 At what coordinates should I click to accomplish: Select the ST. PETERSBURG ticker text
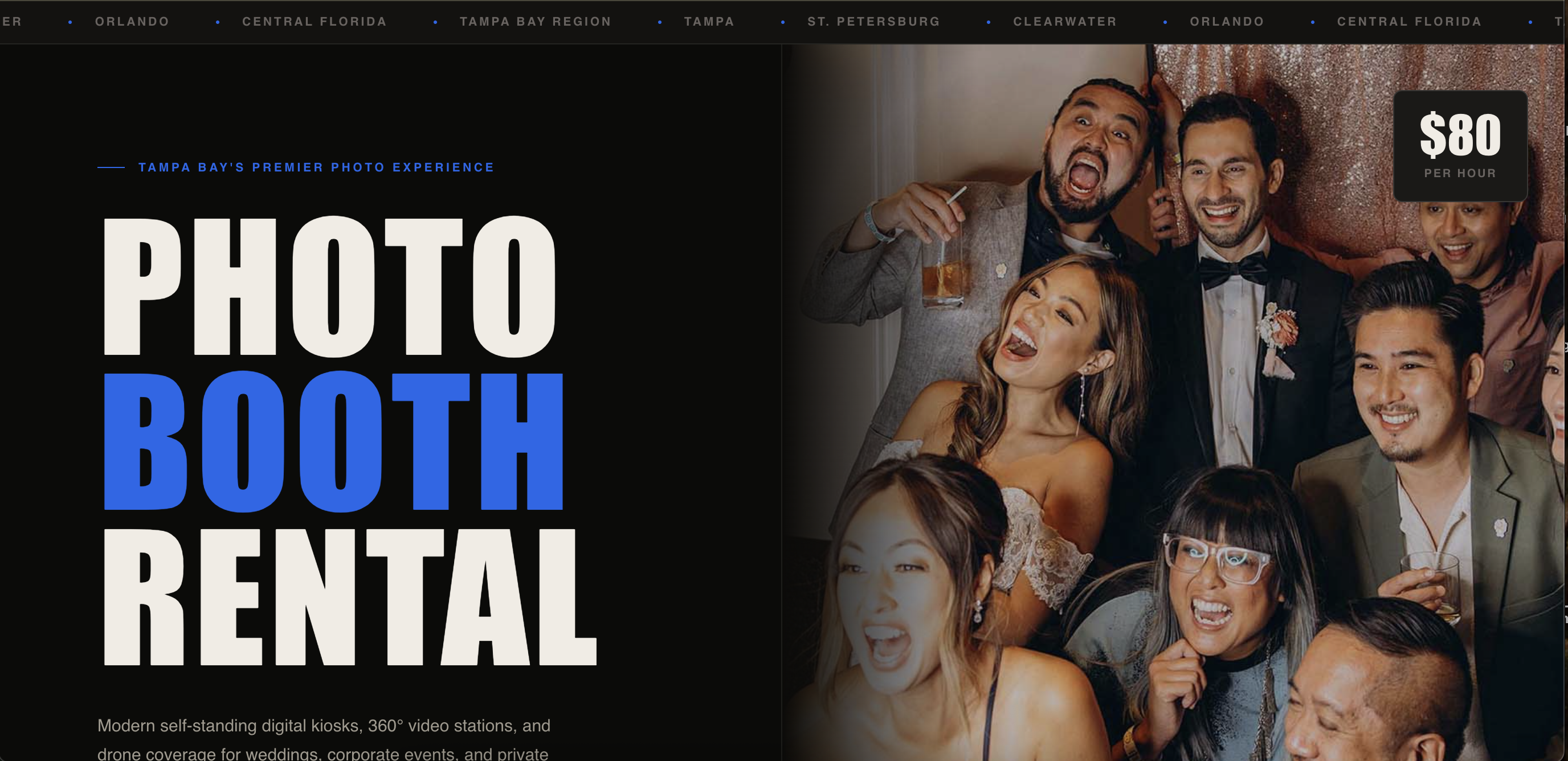pos(873,21)
